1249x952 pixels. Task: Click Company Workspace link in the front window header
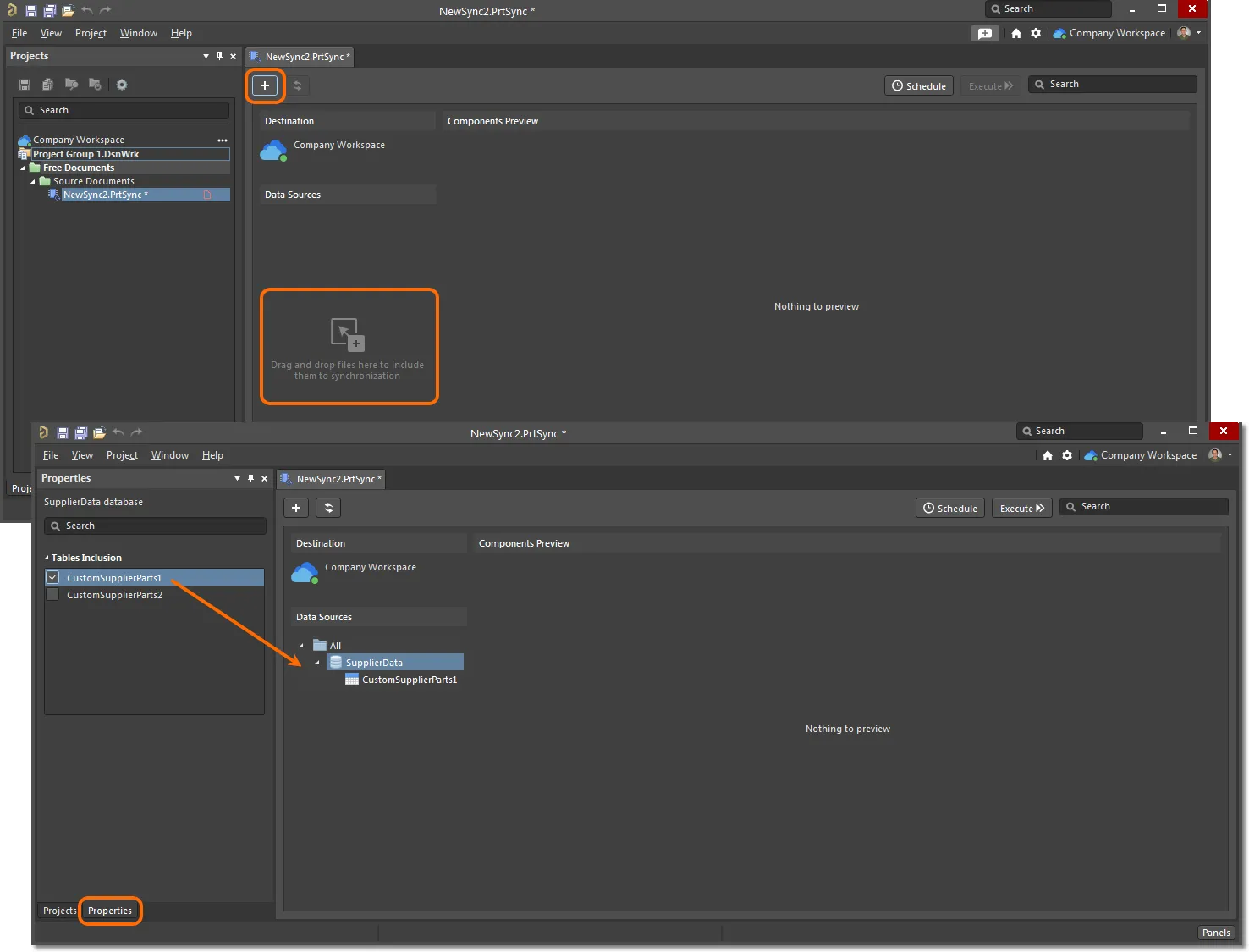click(1148, 455)
